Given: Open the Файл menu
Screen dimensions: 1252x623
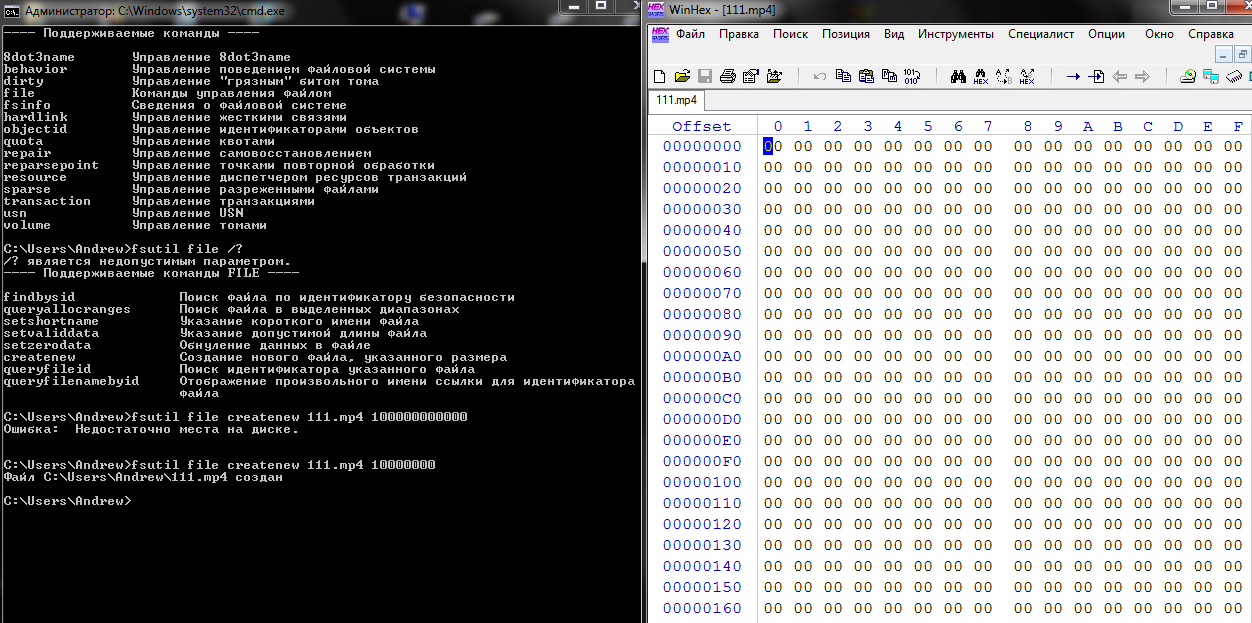Looking at the screenshot, I should (x=690, y=34).
